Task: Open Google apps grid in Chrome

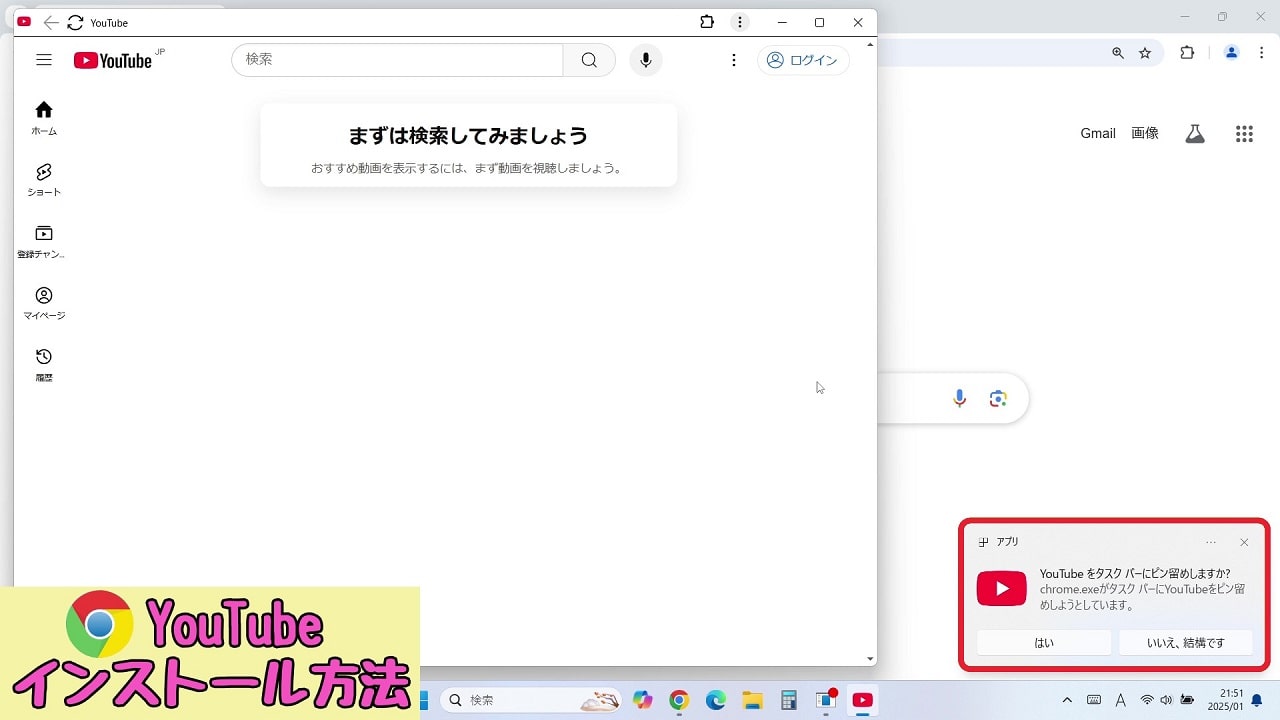Action: (1244, 134)
